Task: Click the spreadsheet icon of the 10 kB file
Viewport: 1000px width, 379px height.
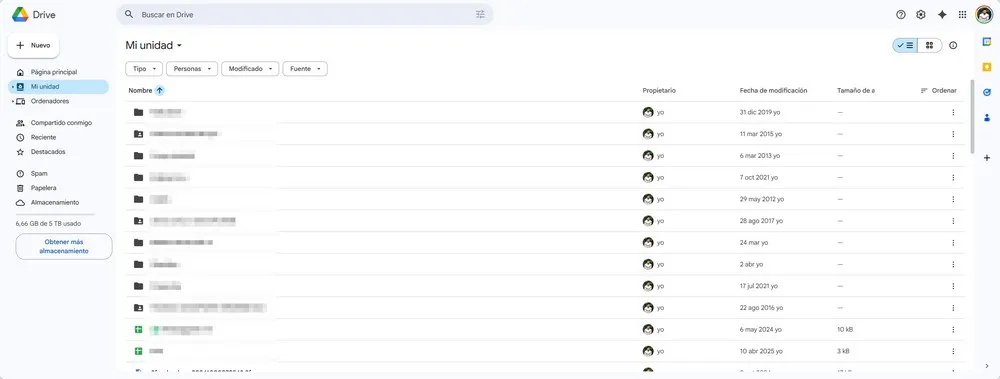Action: click(x=138, y=329)
